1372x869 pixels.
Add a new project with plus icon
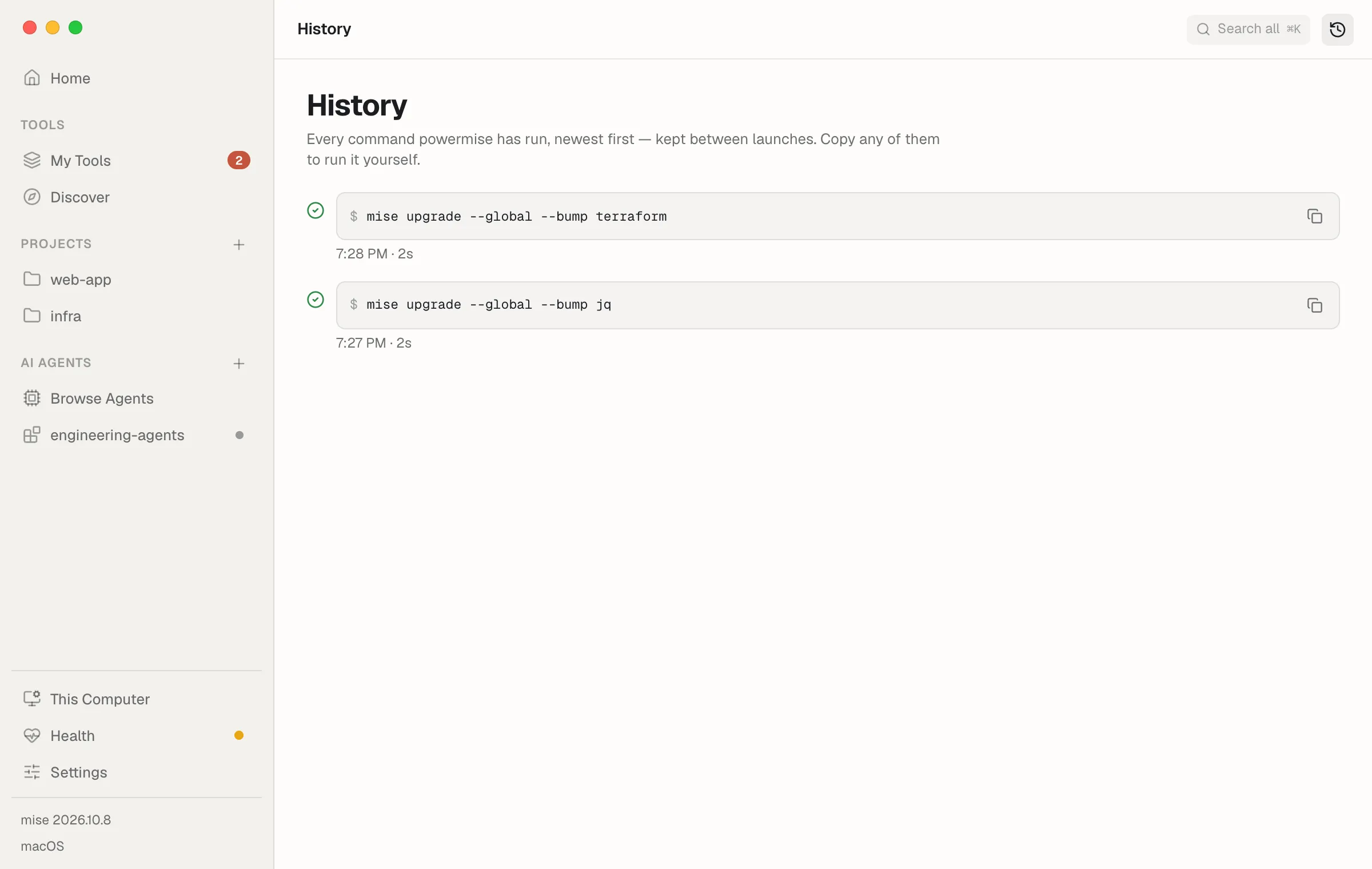pos(239,245)
